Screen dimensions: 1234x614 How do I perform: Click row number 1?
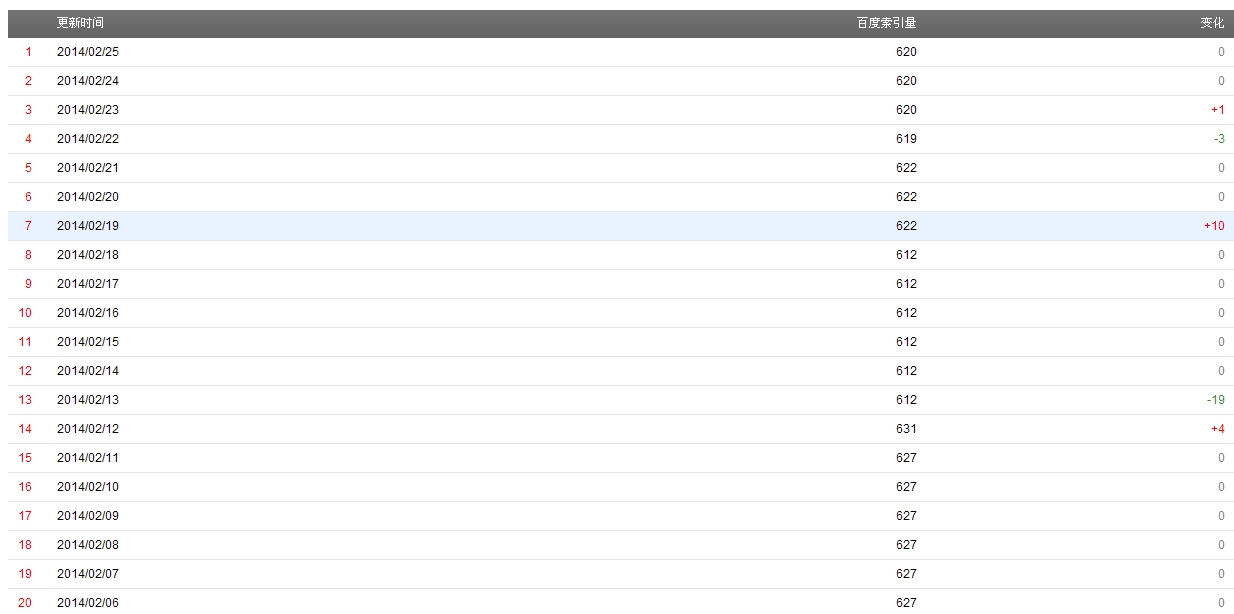(28, 52)
